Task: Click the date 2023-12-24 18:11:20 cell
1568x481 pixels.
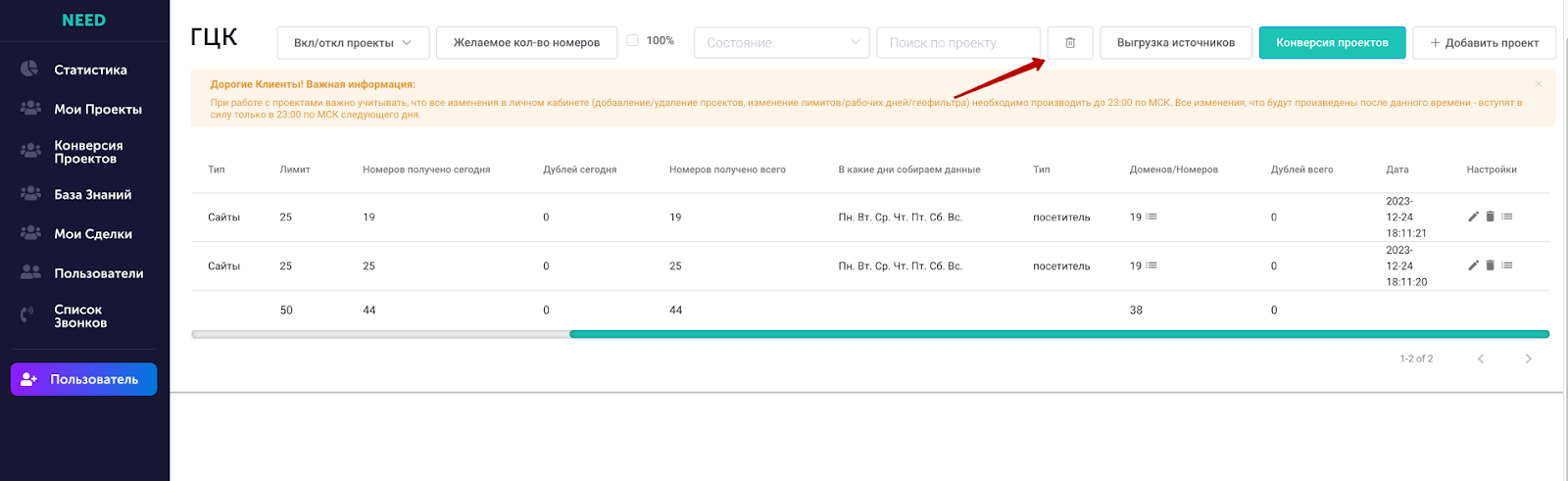Action: coord(1406,265)
